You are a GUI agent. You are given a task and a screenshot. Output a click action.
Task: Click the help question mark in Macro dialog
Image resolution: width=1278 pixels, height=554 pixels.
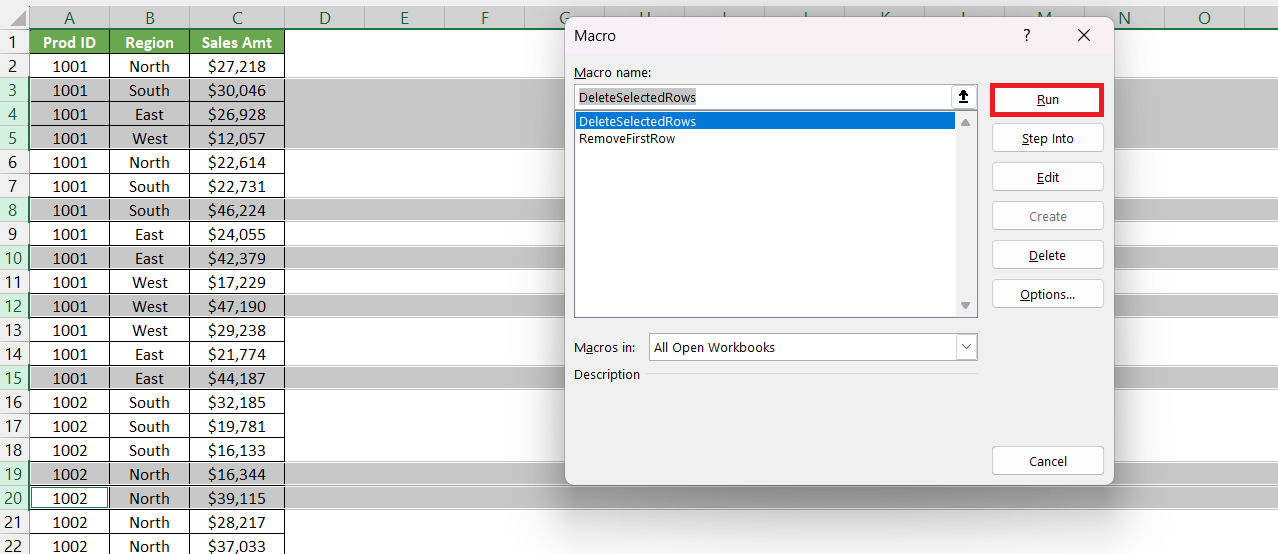point(1026,35)
